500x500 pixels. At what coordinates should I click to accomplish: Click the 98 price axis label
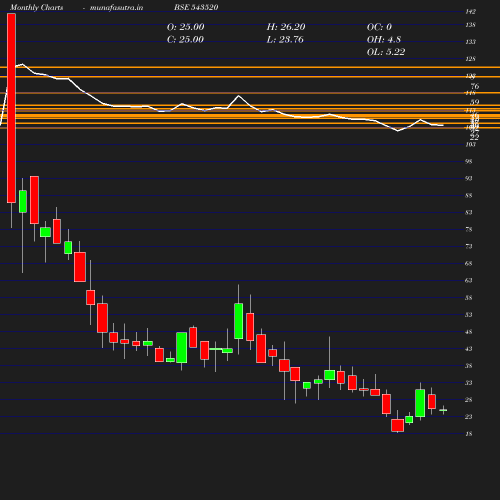[469, 161]
